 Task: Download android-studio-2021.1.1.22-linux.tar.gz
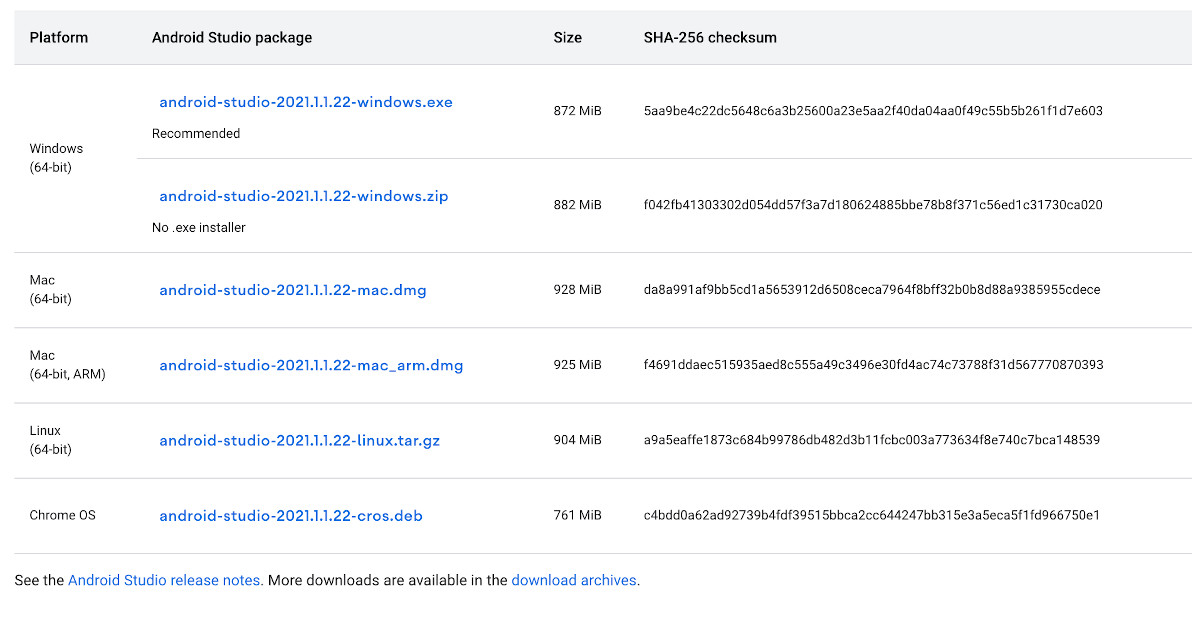(300, 440)
